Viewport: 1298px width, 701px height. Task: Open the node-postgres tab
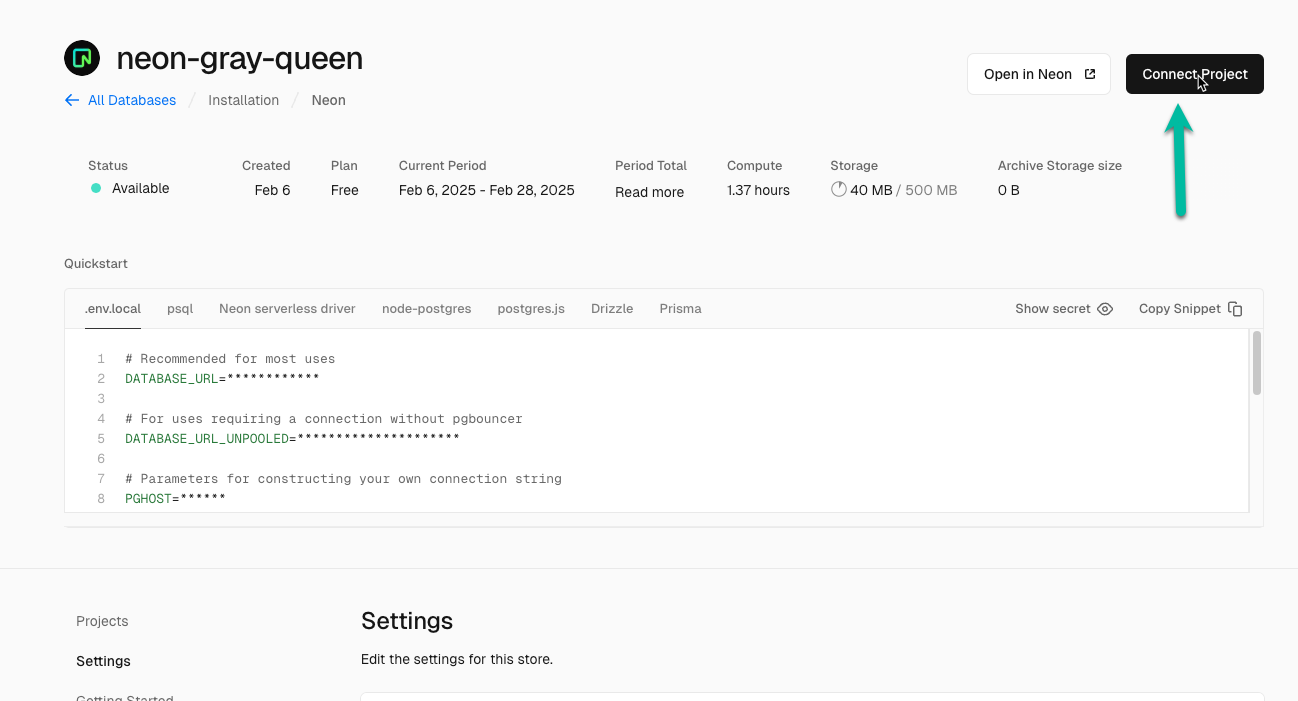click(426, 309)
